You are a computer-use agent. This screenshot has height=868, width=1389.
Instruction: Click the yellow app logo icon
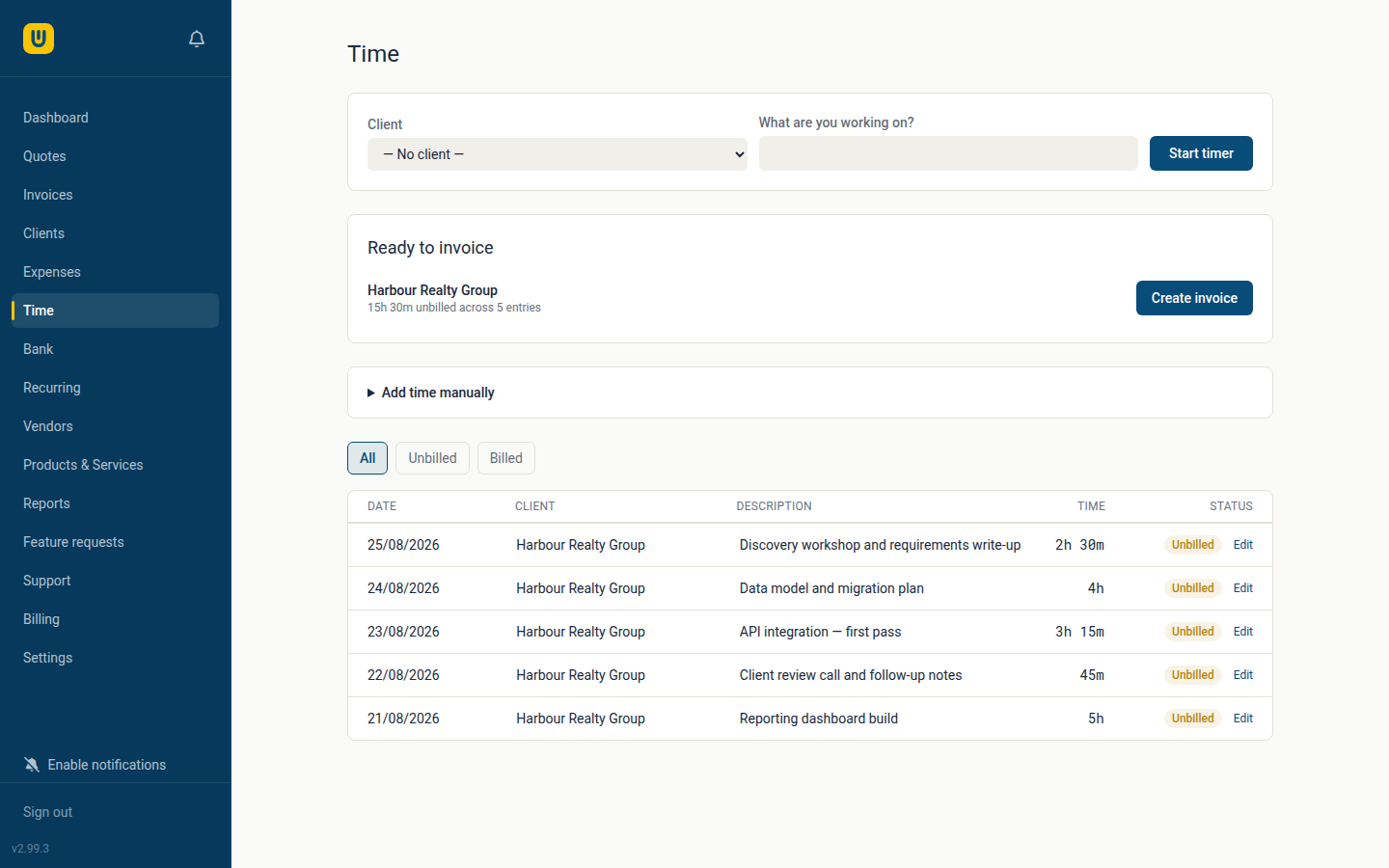pyautogui.click(x=39, y=39)
